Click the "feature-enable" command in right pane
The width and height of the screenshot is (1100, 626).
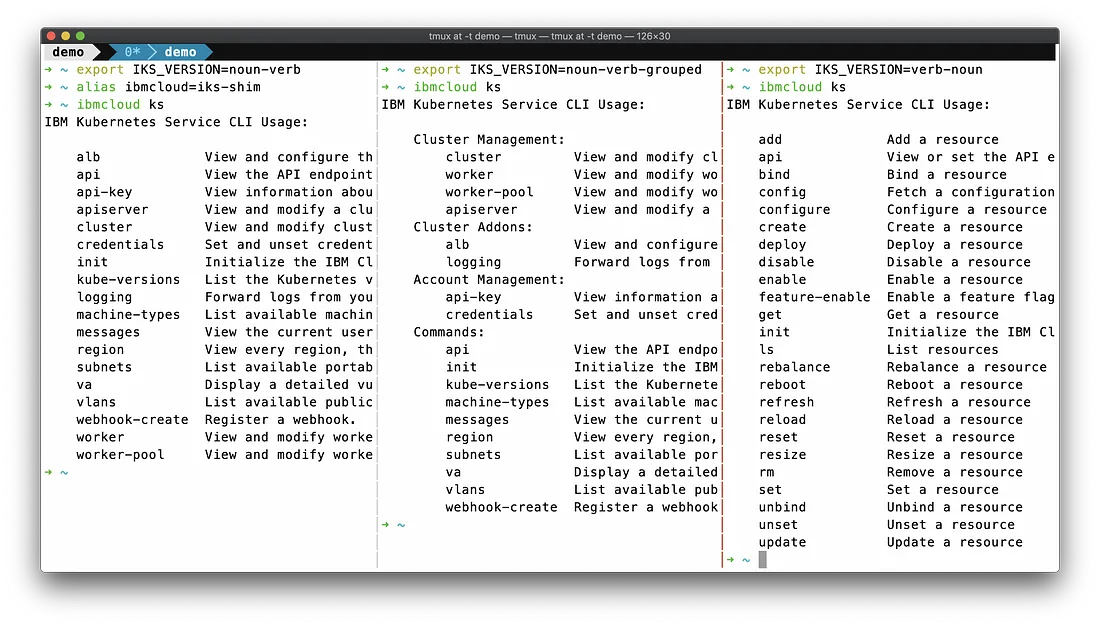pyautogui.click(x=814, y=297)
